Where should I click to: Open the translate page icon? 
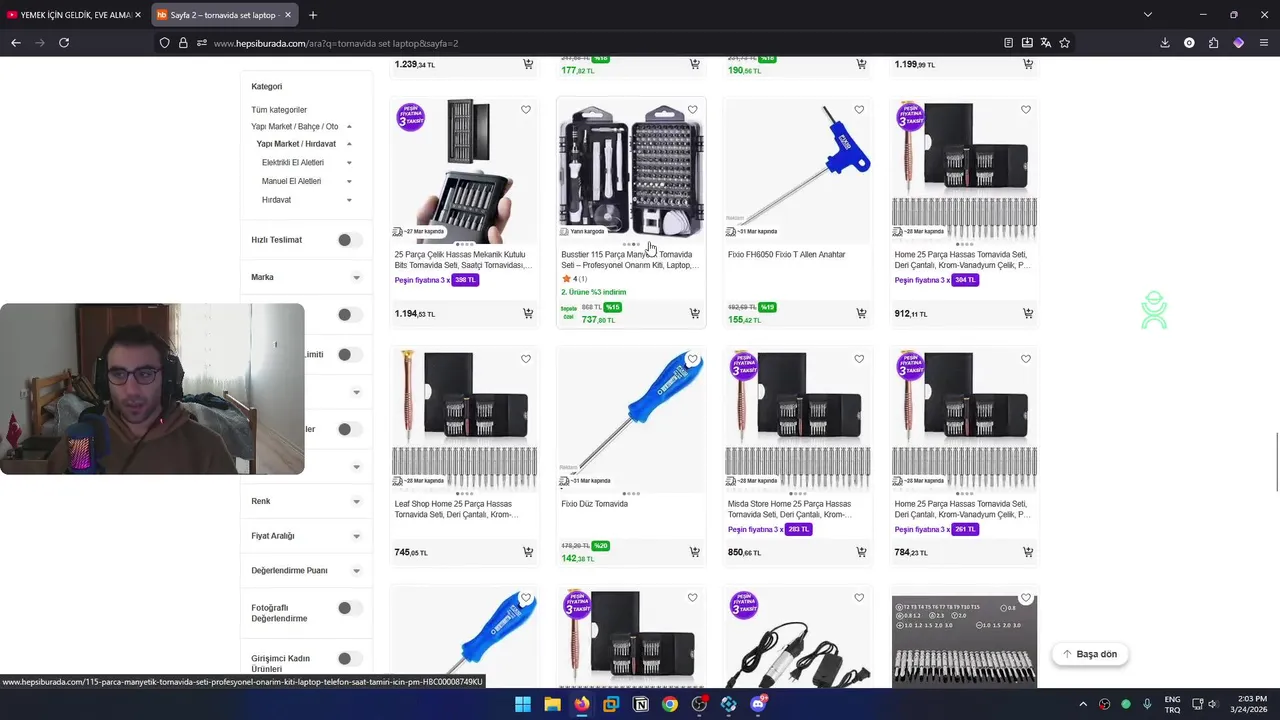(x=1046, y=43)
